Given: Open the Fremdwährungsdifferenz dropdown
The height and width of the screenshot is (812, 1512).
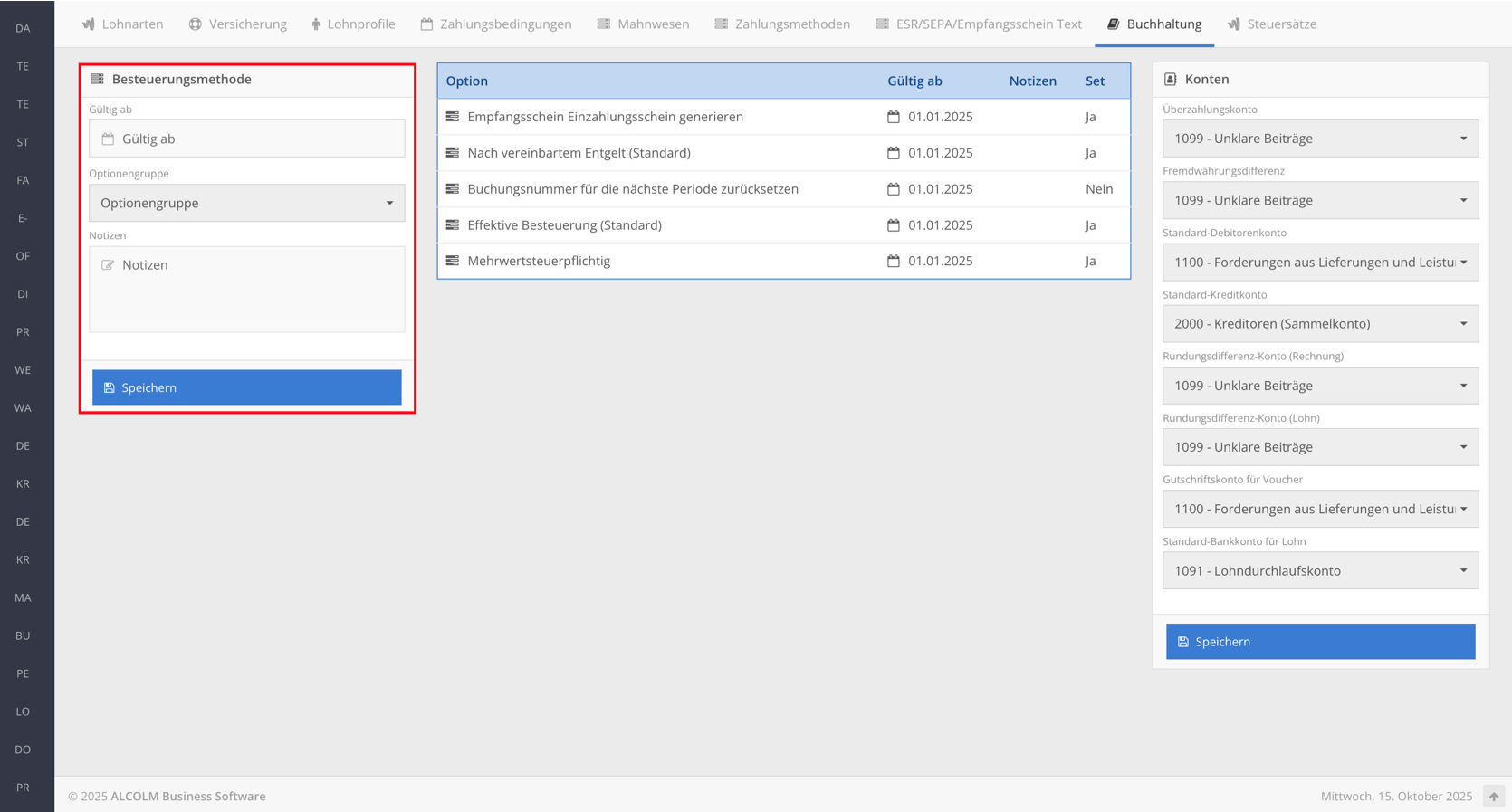Looking at the screenshot, I should pyautogui.click(x=1319, y=200).
